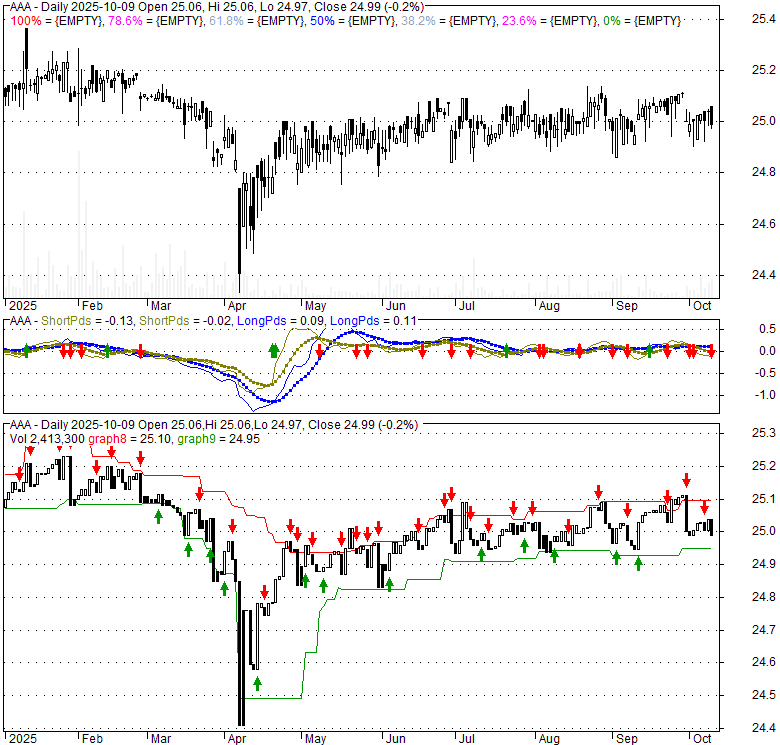Click the 24.5 price tick on bottom chart
The width and height of the screenshot is (780, 745).
coord(763,695)
